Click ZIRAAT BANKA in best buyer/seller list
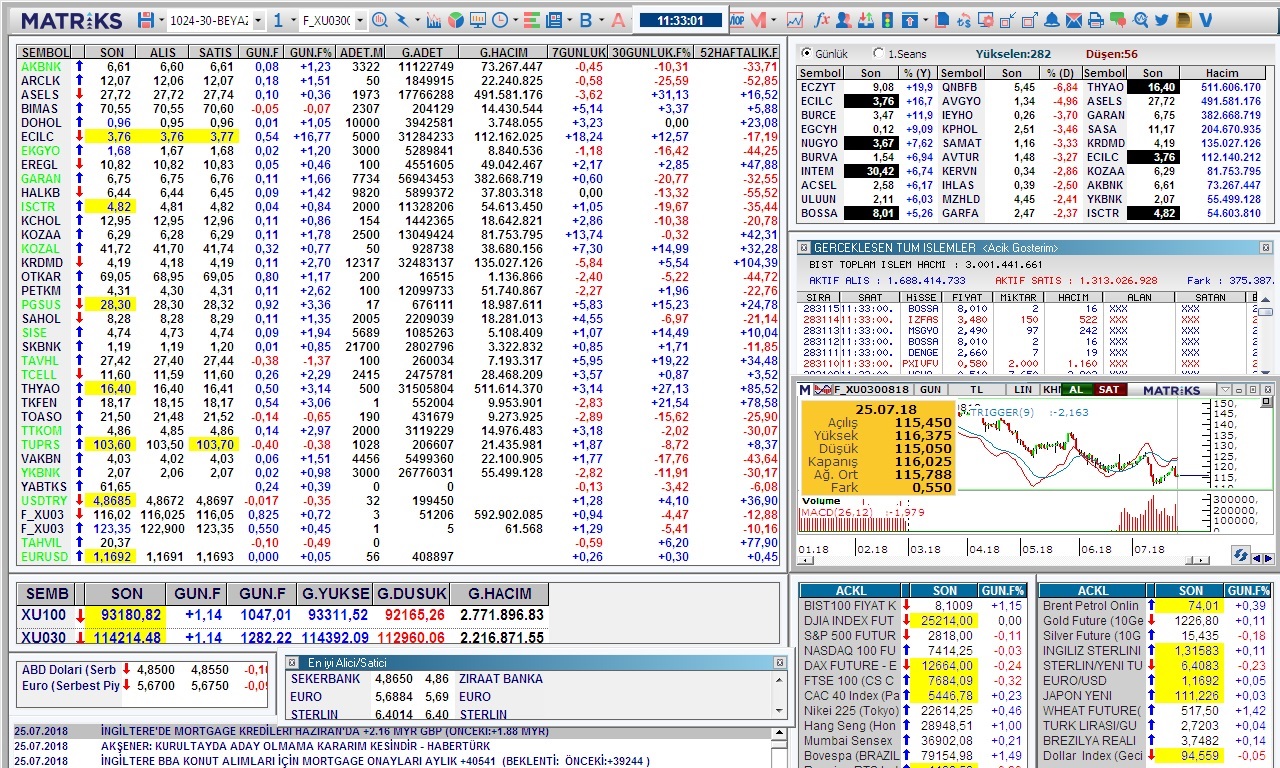Image resolution: width=1280 pixels, height=768 pixels. tap(501, 678)
